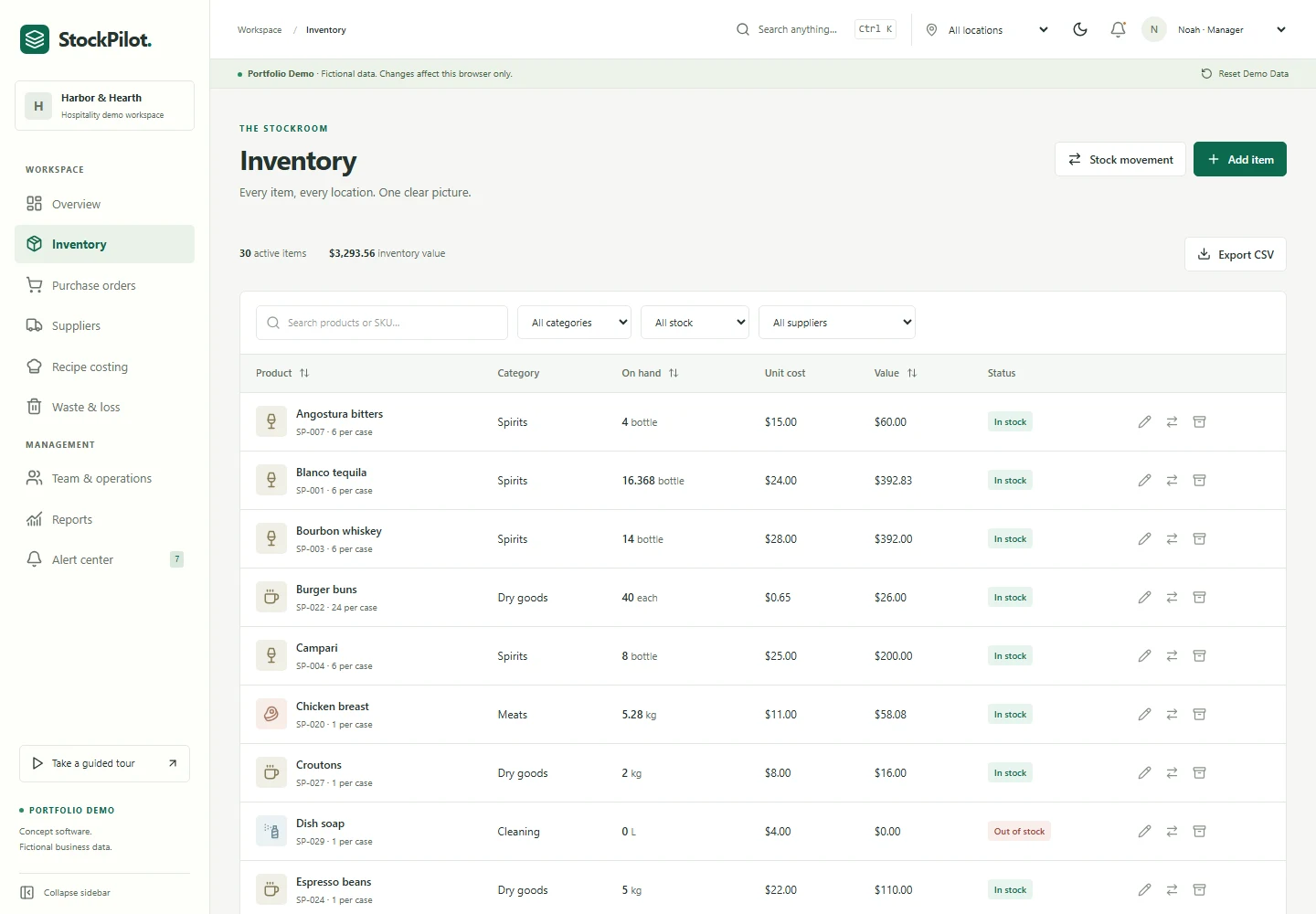Open the Stock movement button
Image resolution: width=1316 pixels, height=914 pixels.
click(x=1120, y=159)
